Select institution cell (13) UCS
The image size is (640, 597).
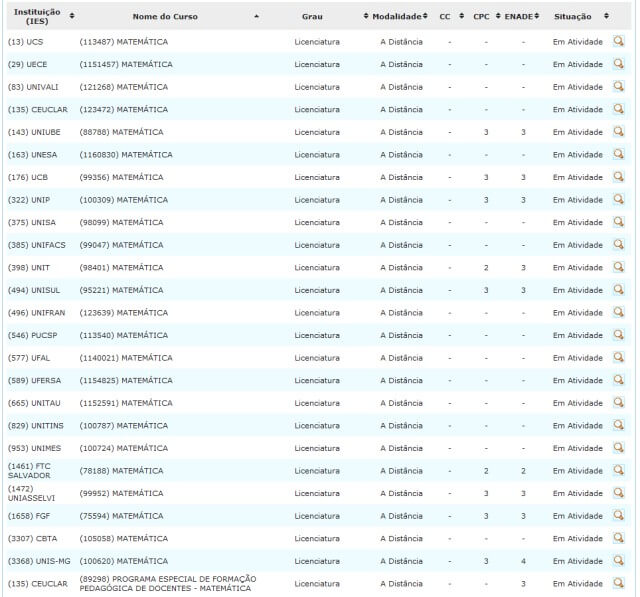(x=25, y=42)
